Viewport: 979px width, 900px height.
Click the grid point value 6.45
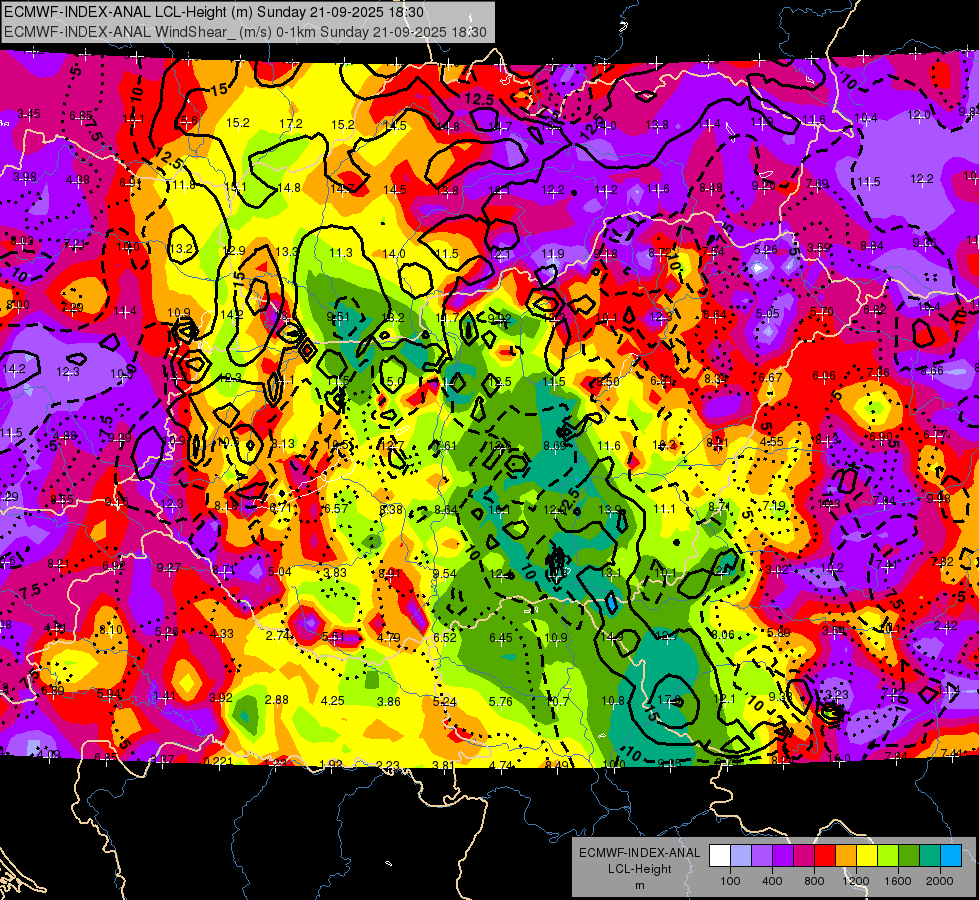pos(501,638)
